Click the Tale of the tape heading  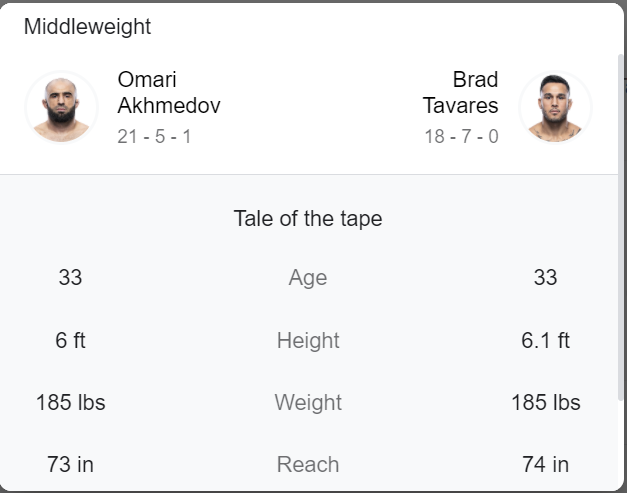tap(308, 219)
